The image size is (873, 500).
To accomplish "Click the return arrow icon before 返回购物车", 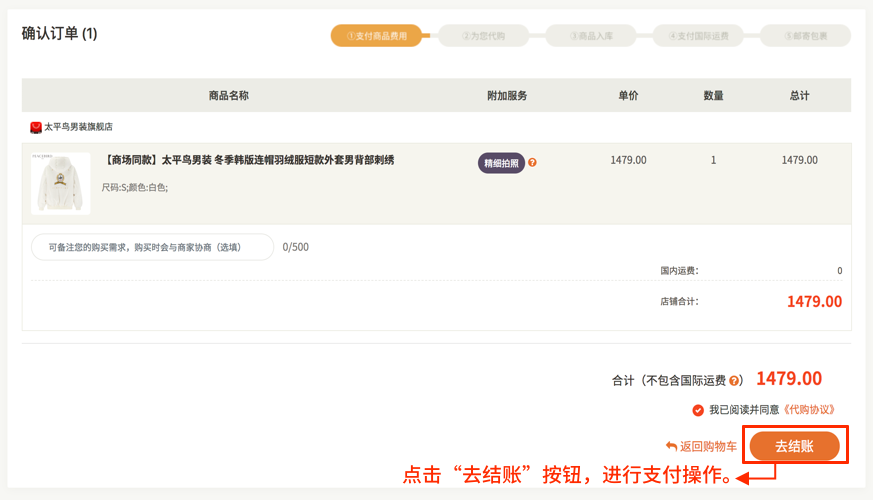I will click(x=671, y=446).
